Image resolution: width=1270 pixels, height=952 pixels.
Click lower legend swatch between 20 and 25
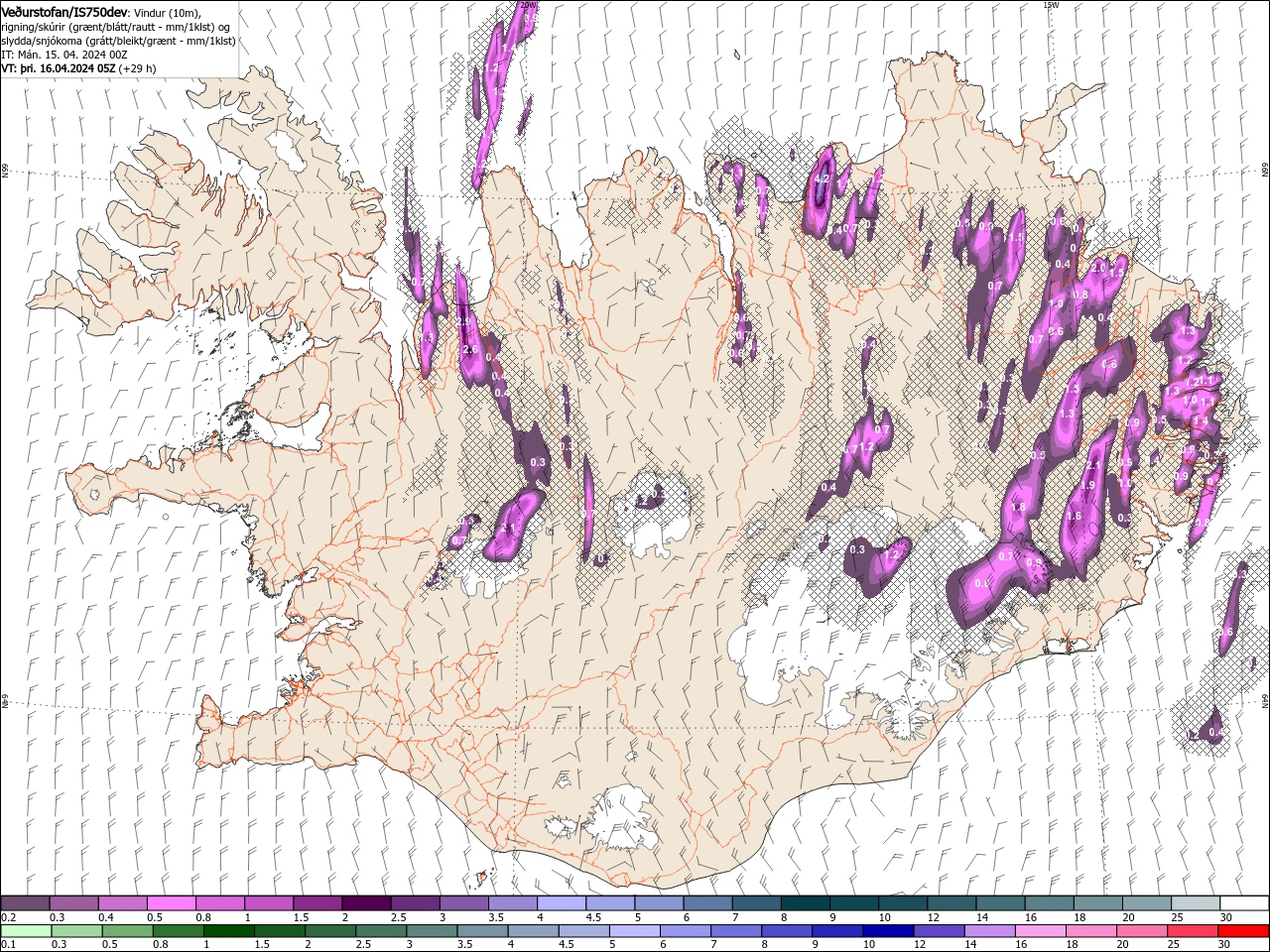tap(1142, 931)
